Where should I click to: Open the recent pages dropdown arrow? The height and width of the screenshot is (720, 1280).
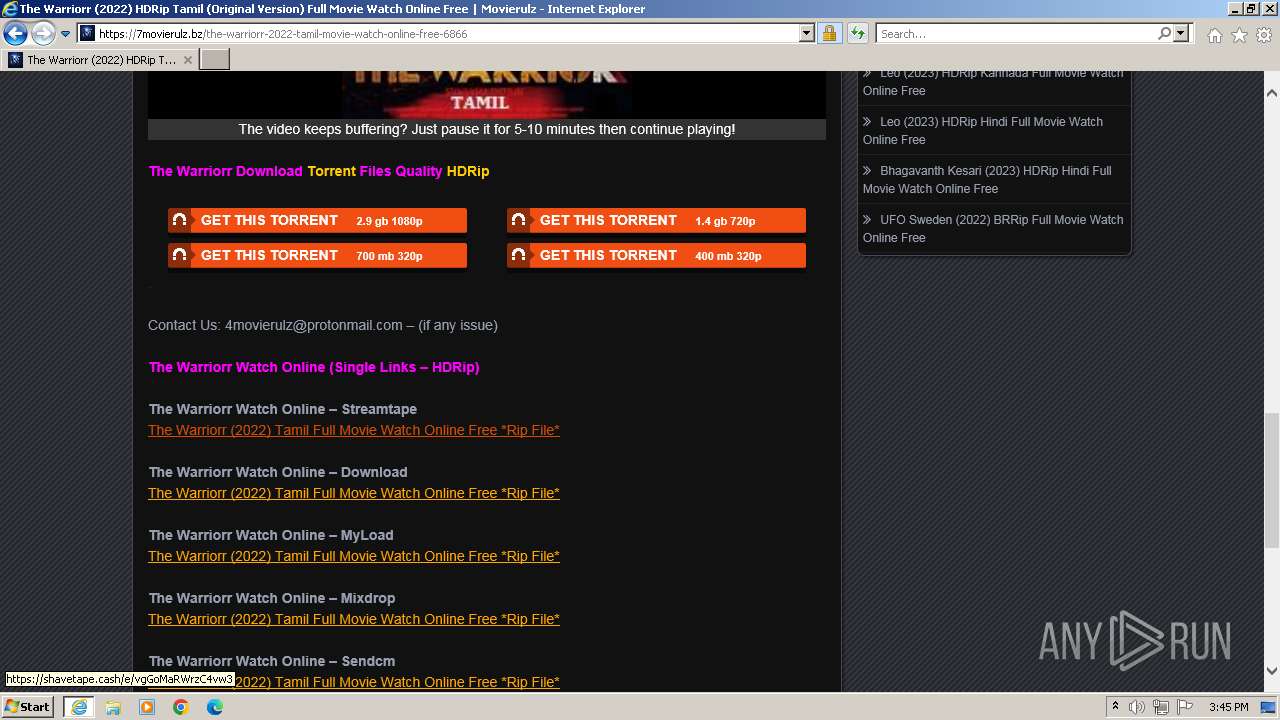66,34
